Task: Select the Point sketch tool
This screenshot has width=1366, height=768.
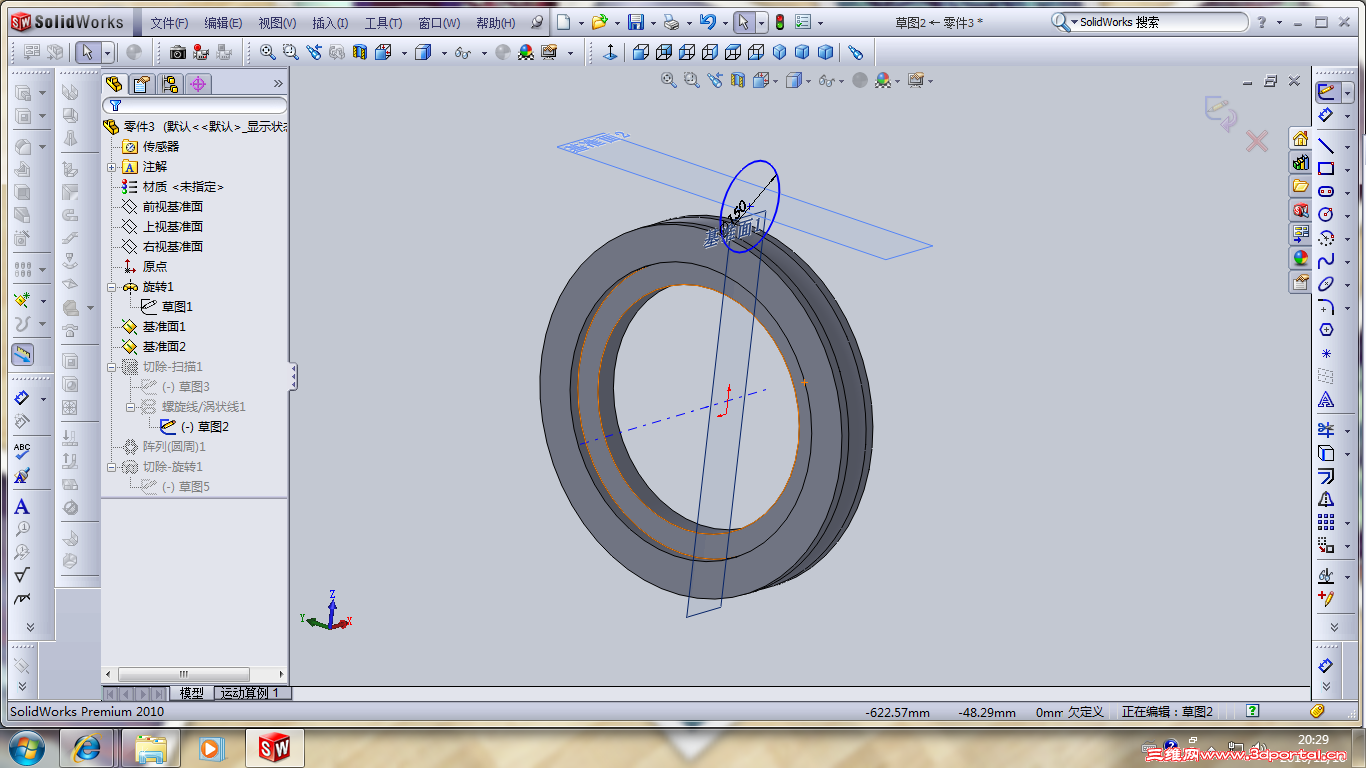Action: coord(1326,354)
